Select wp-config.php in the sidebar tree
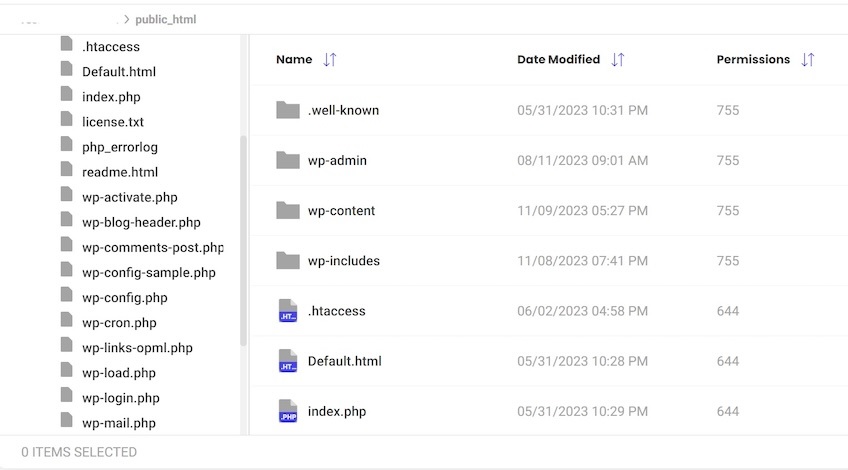Viewport: 848px width, 470px height. click(x=125, y=297)
